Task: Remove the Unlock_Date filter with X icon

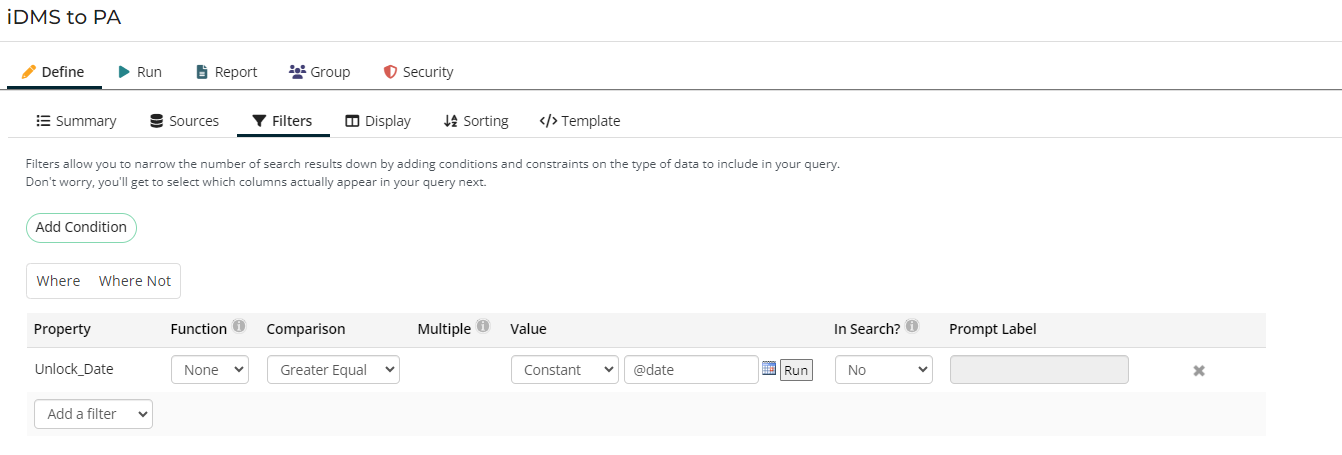Action: pos(1198,371)
